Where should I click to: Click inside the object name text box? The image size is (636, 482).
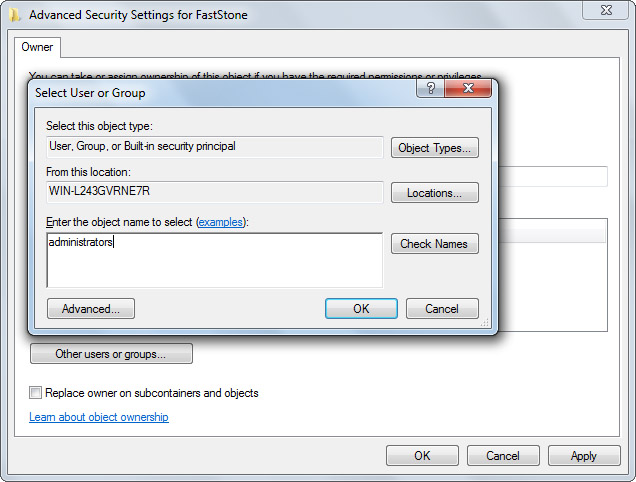coord(215,260)
